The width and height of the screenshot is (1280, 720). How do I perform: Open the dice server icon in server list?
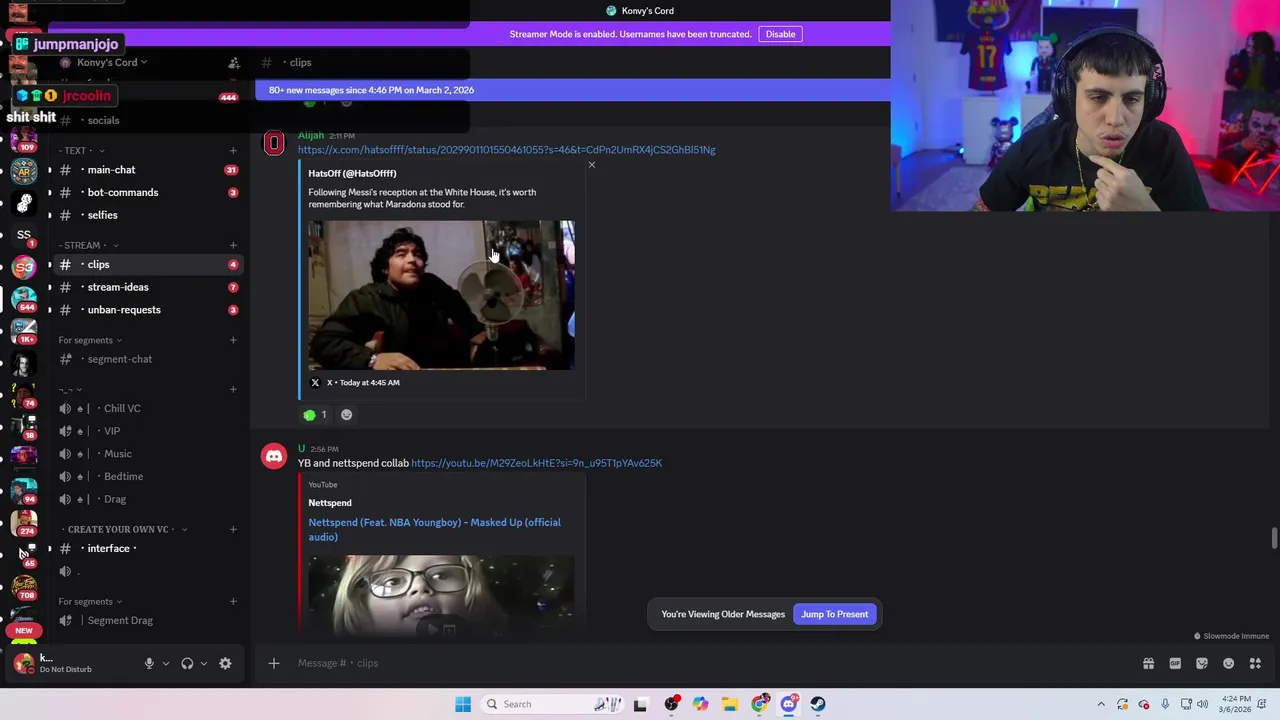(24, 203)
